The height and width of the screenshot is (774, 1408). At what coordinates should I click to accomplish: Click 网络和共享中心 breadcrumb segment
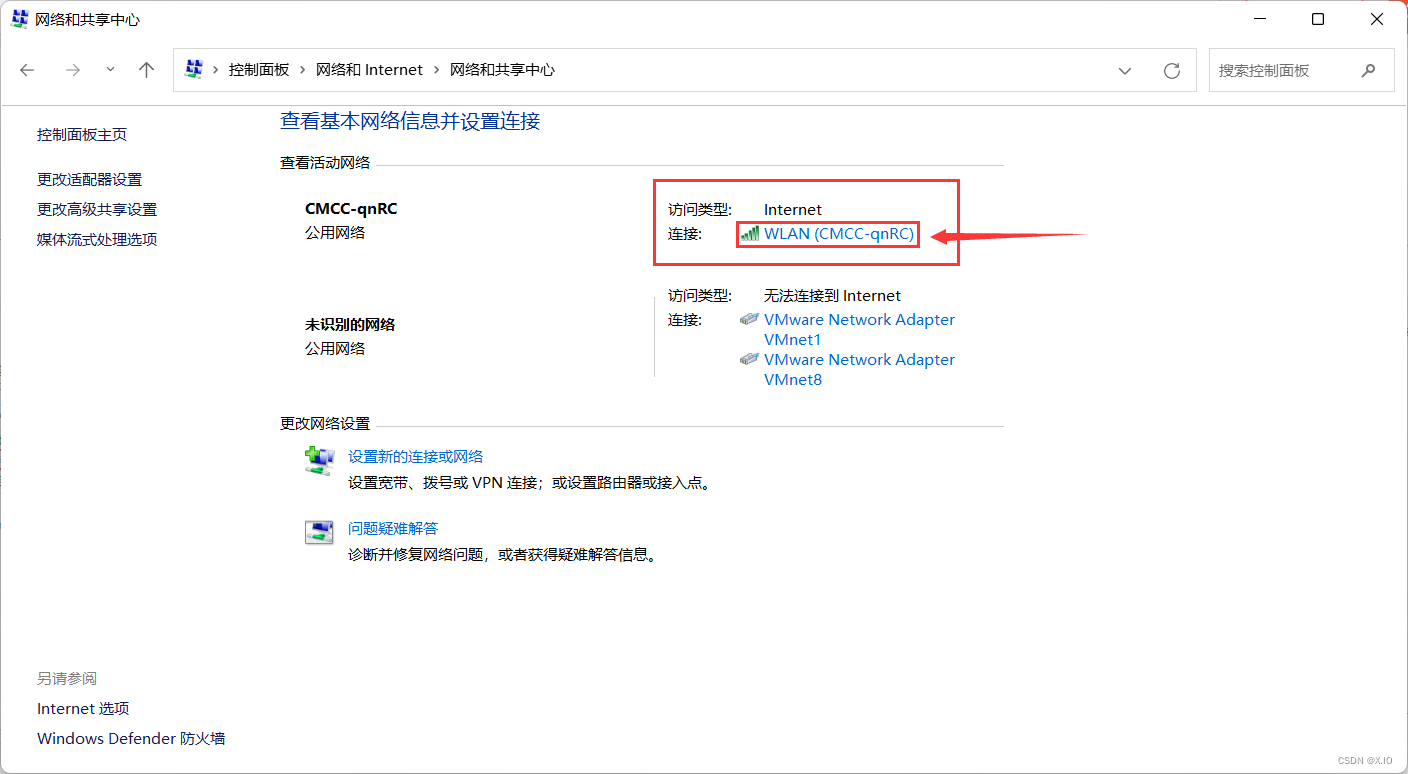[x=502, y=70]
